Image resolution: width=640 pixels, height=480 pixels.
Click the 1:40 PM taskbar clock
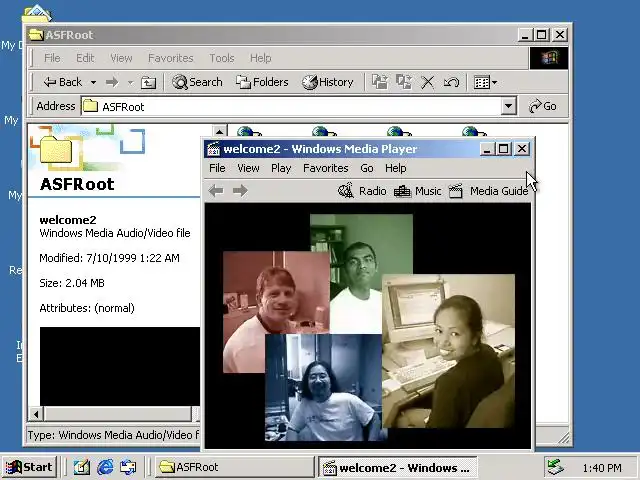point(602,468)
